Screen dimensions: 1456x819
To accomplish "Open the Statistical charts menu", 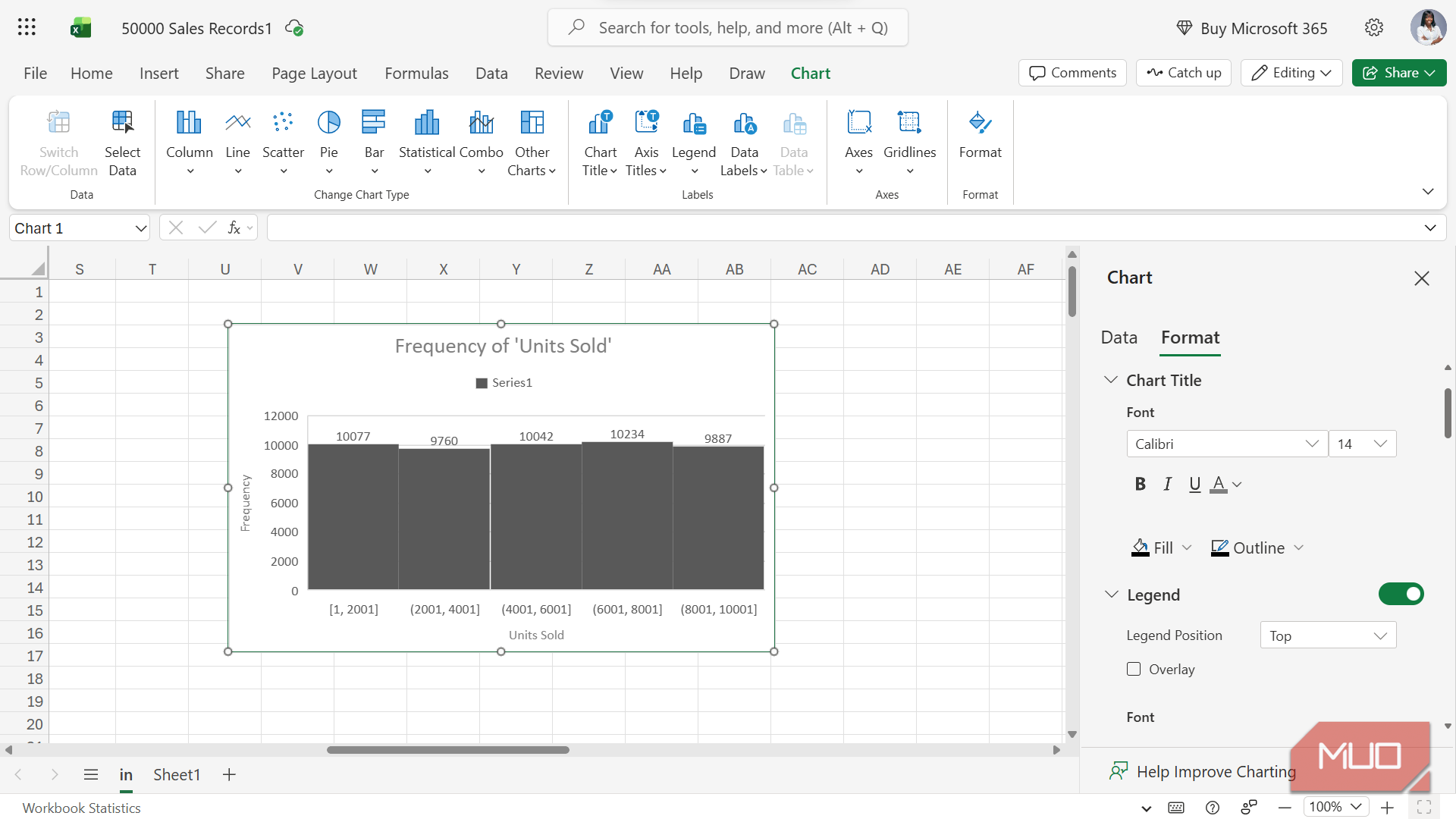I will coord(427,143).
